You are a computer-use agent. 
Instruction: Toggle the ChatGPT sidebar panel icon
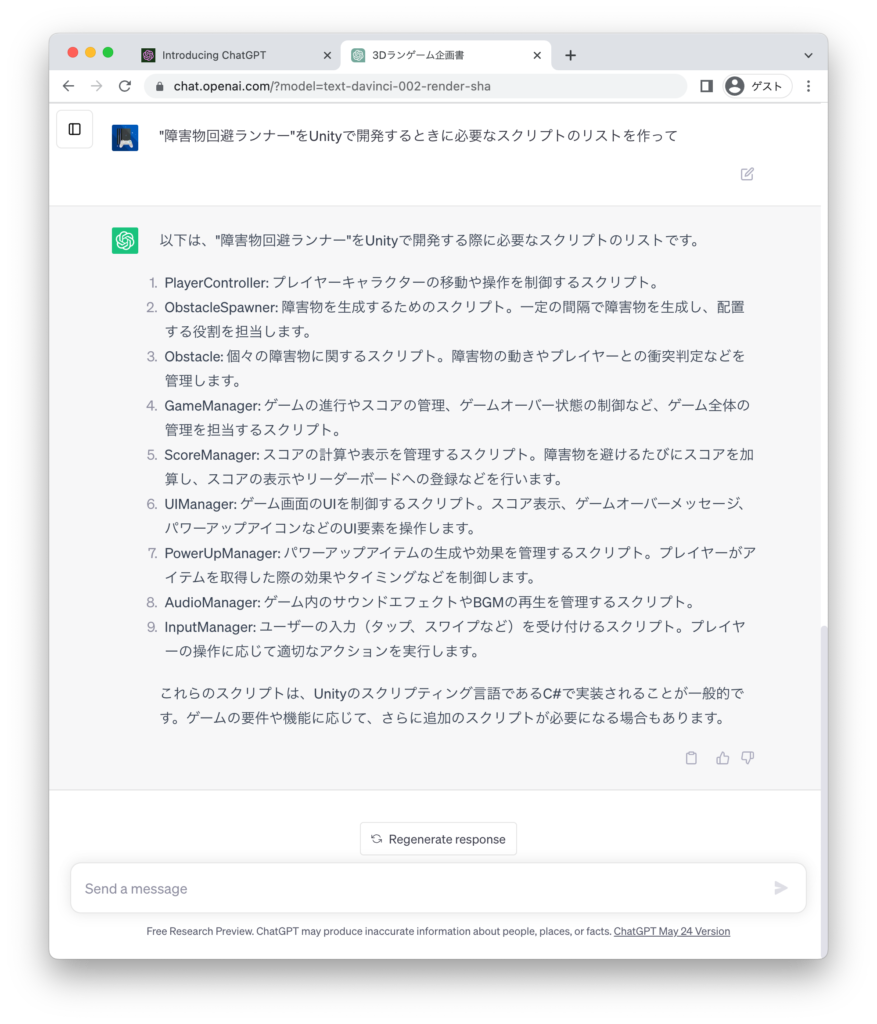click(74, 129)
